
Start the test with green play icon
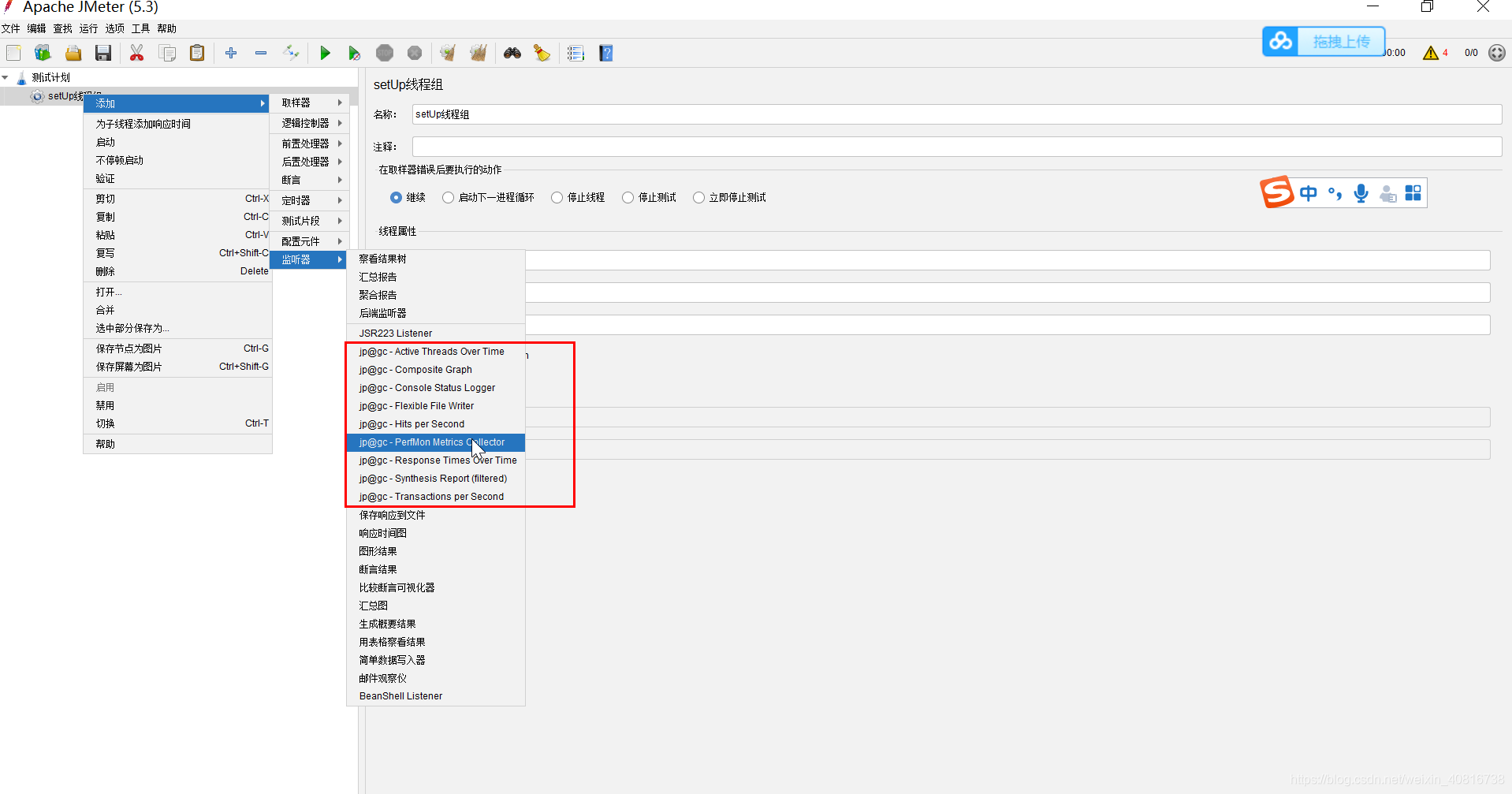pyautogui.click(x=325, y=53)
